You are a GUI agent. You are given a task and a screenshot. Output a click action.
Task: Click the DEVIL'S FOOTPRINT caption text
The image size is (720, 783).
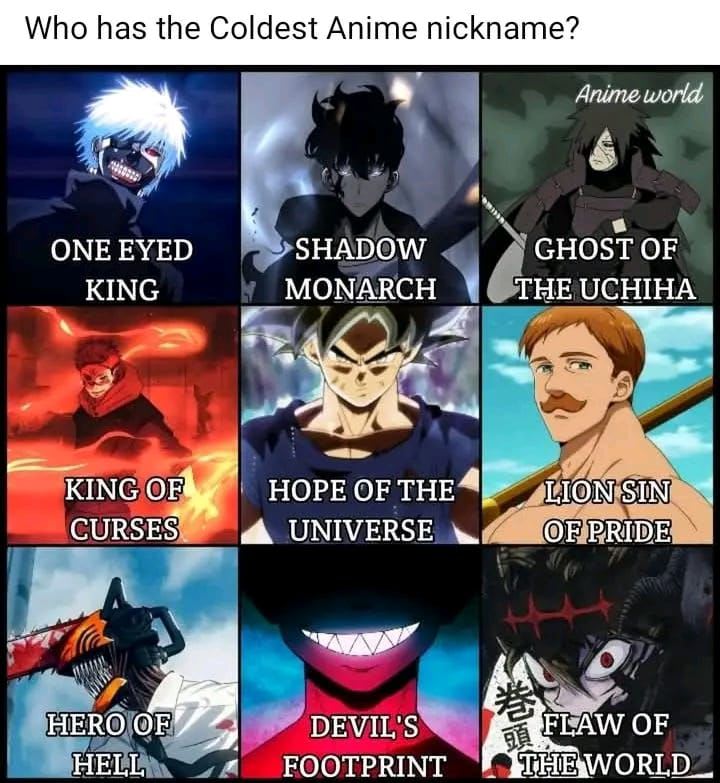[364, 746]
